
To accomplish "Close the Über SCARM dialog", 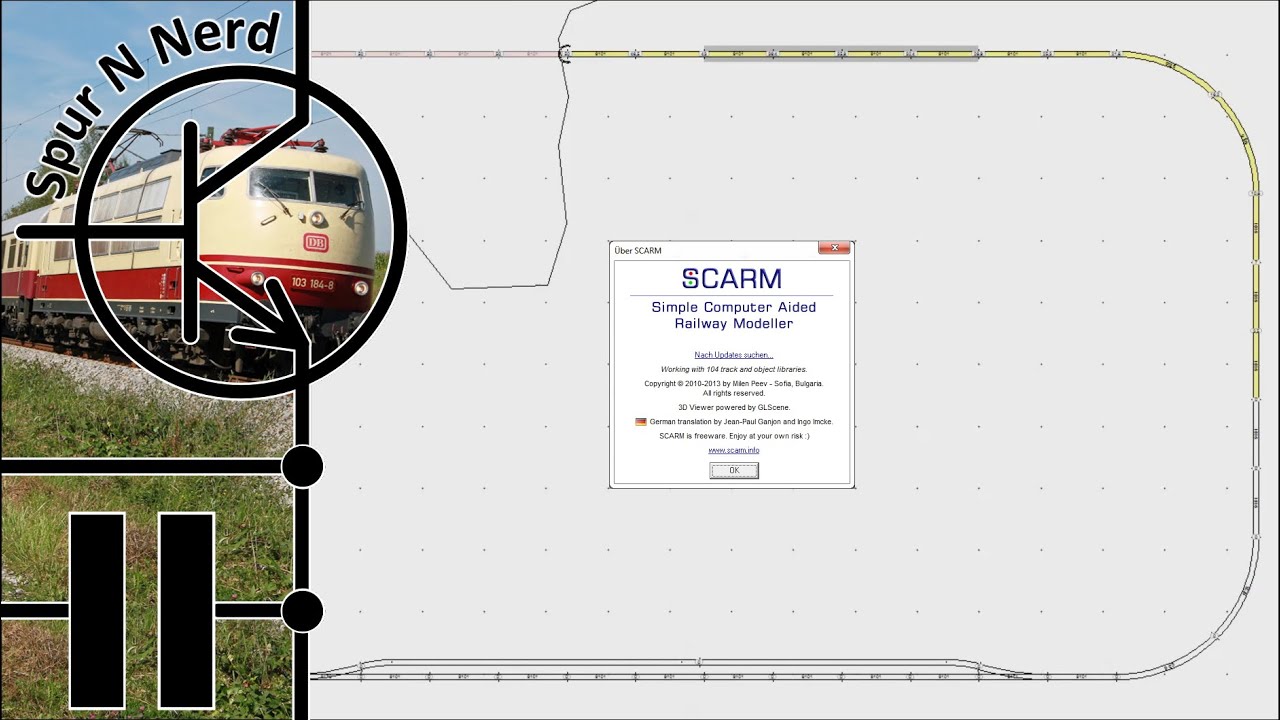I will click(834, 247).
